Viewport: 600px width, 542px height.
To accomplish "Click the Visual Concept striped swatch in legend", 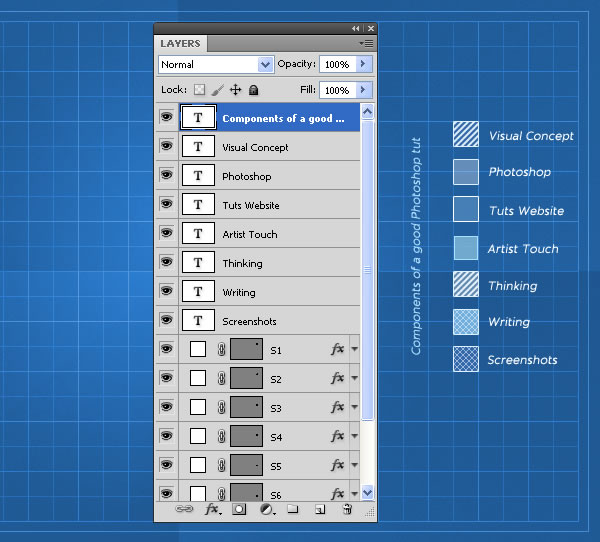I will [466, 134].
